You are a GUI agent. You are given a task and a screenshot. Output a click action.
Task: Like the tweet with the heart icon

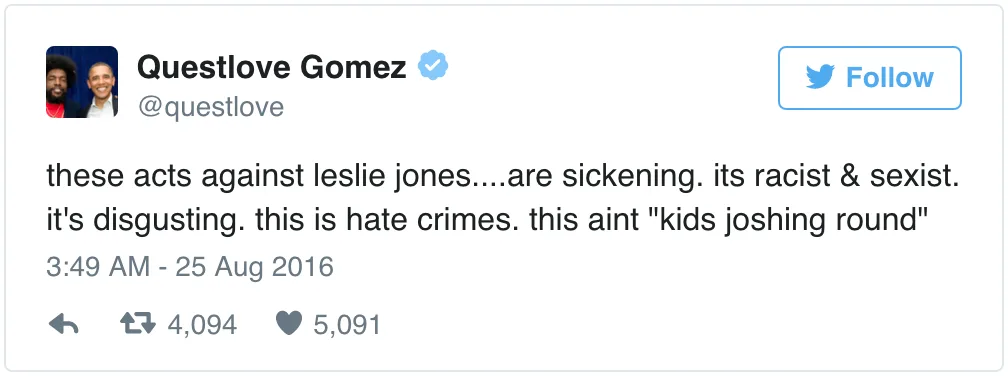coord(289,324)
